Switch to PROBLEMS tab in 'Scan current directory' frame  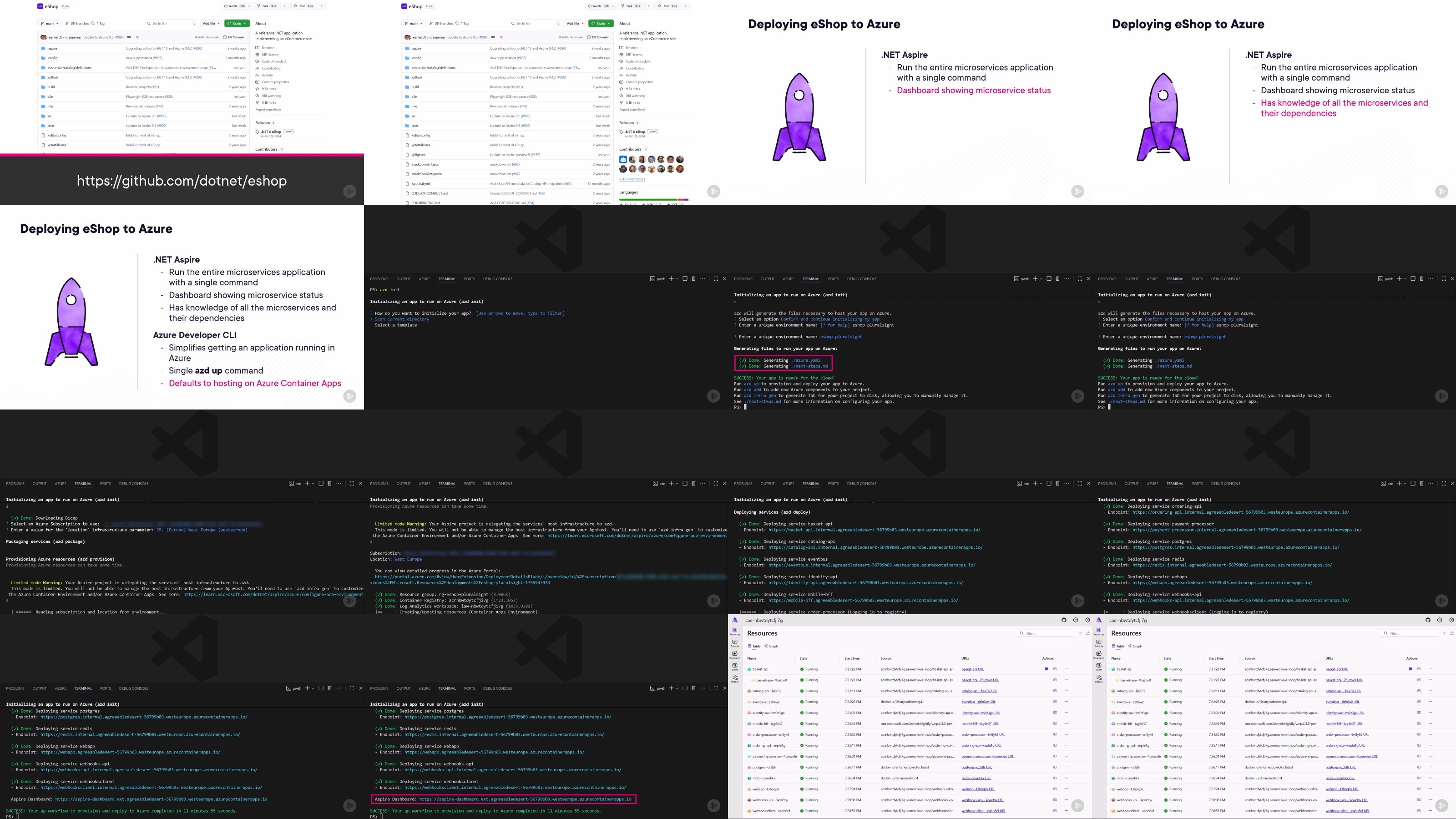pyautogui.click(x=379, y=278)
